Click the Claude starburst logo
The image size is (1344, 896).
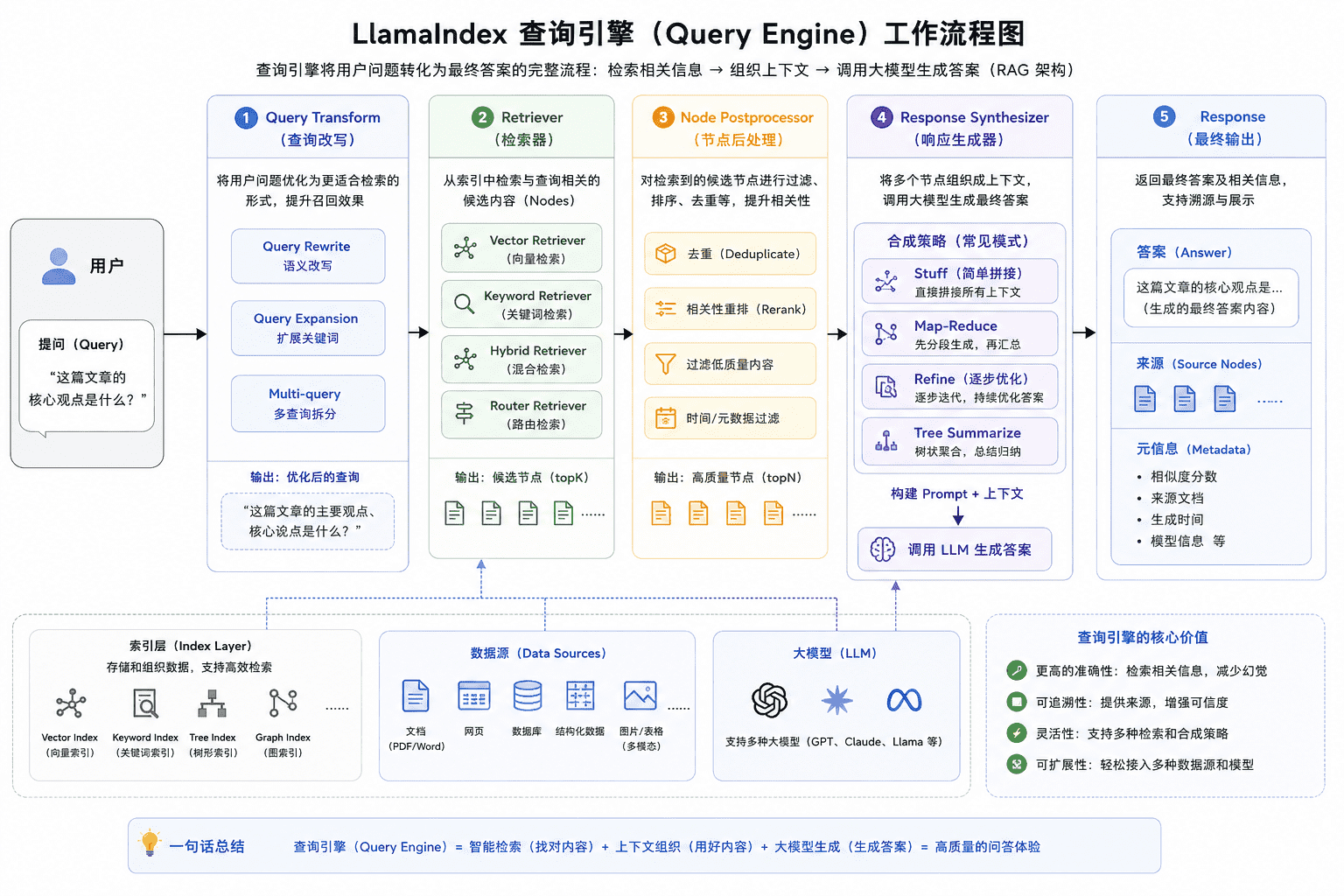point(837,700)
